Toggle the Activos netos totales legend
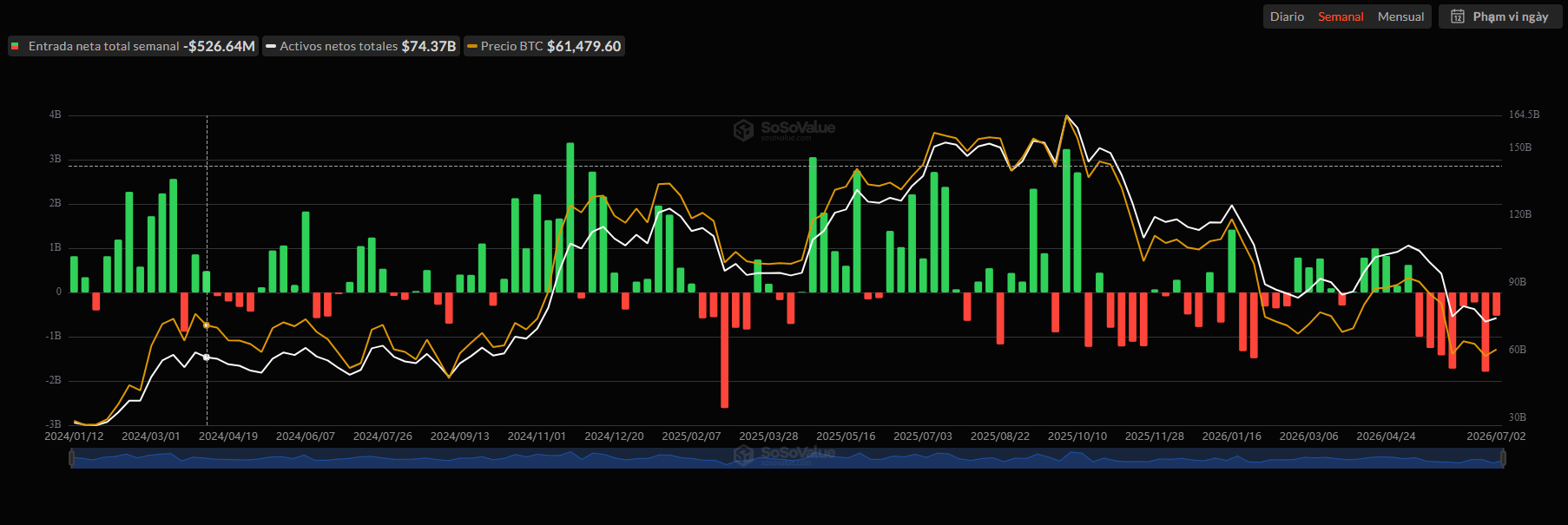The width and height of the screenshot is (1568, 525). 360,46
